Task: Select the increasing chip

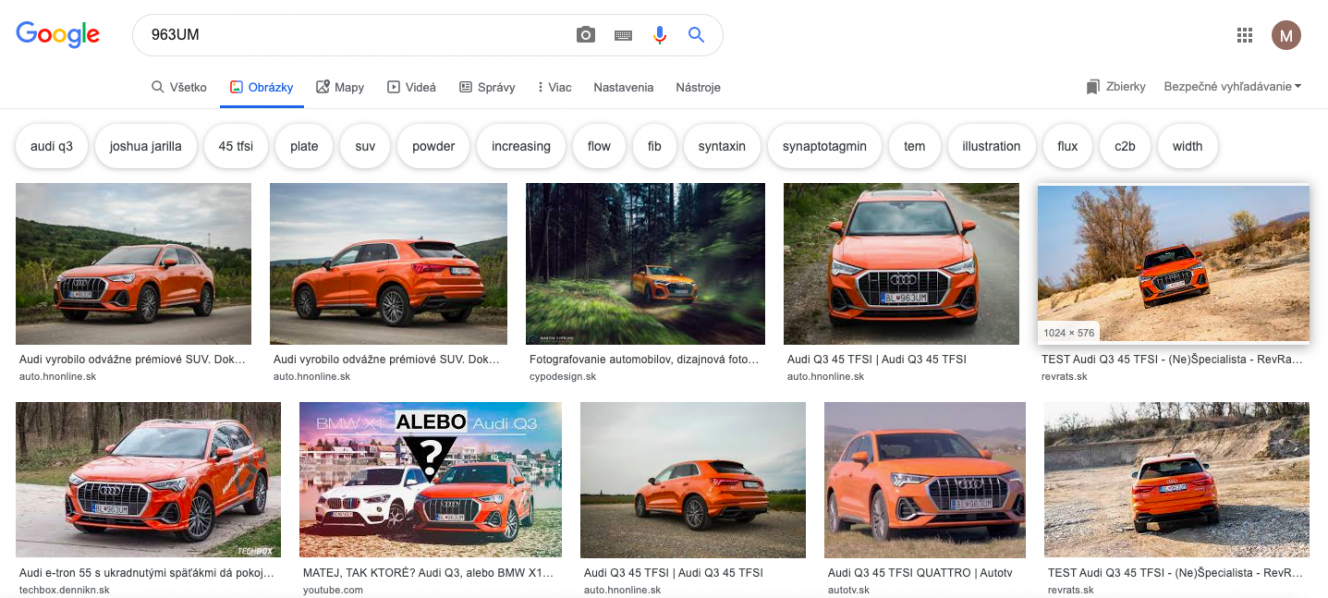Action: (521, 146)
